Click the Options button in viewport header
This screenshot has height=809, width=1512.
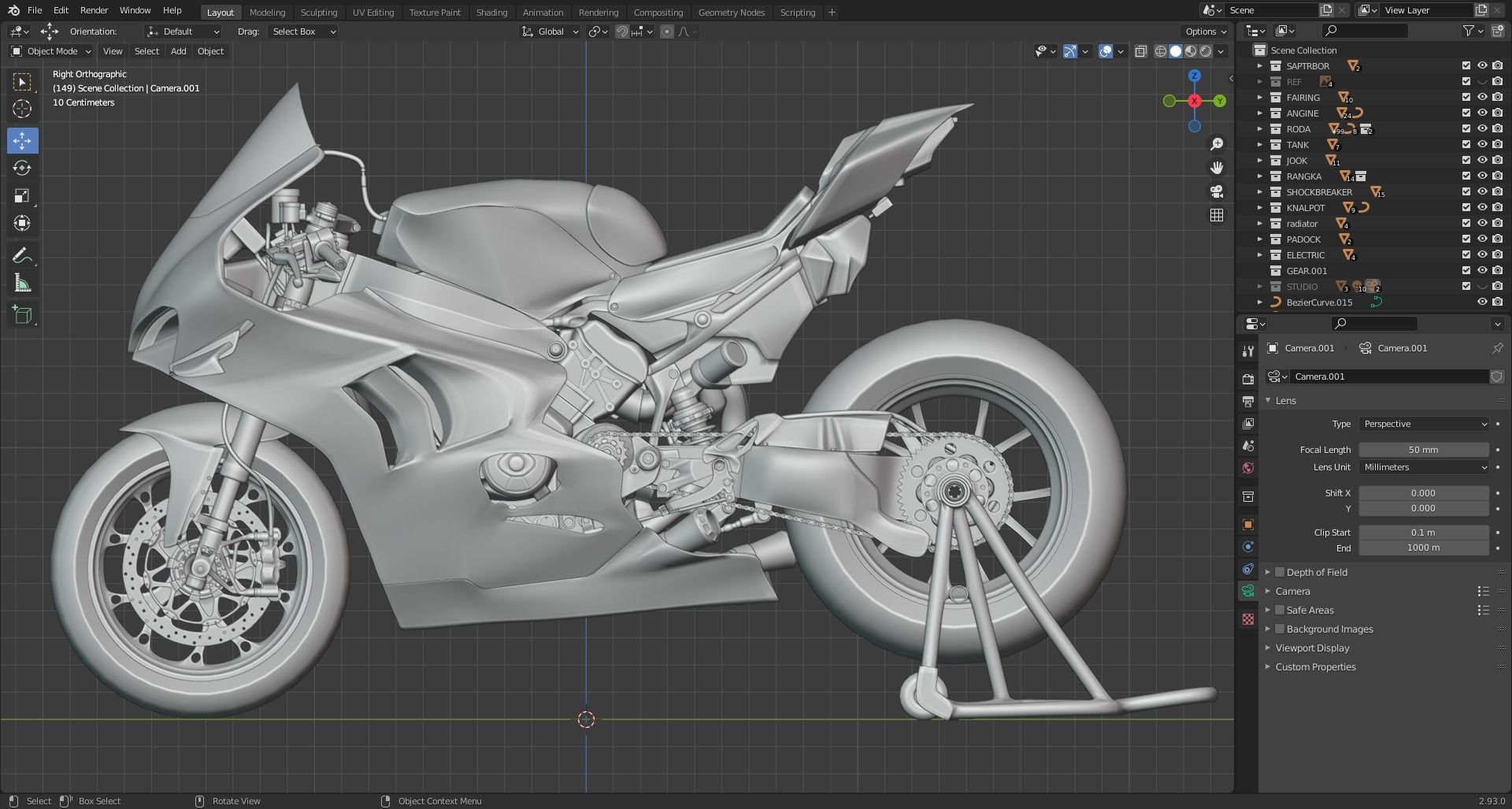pos(1206,32)
